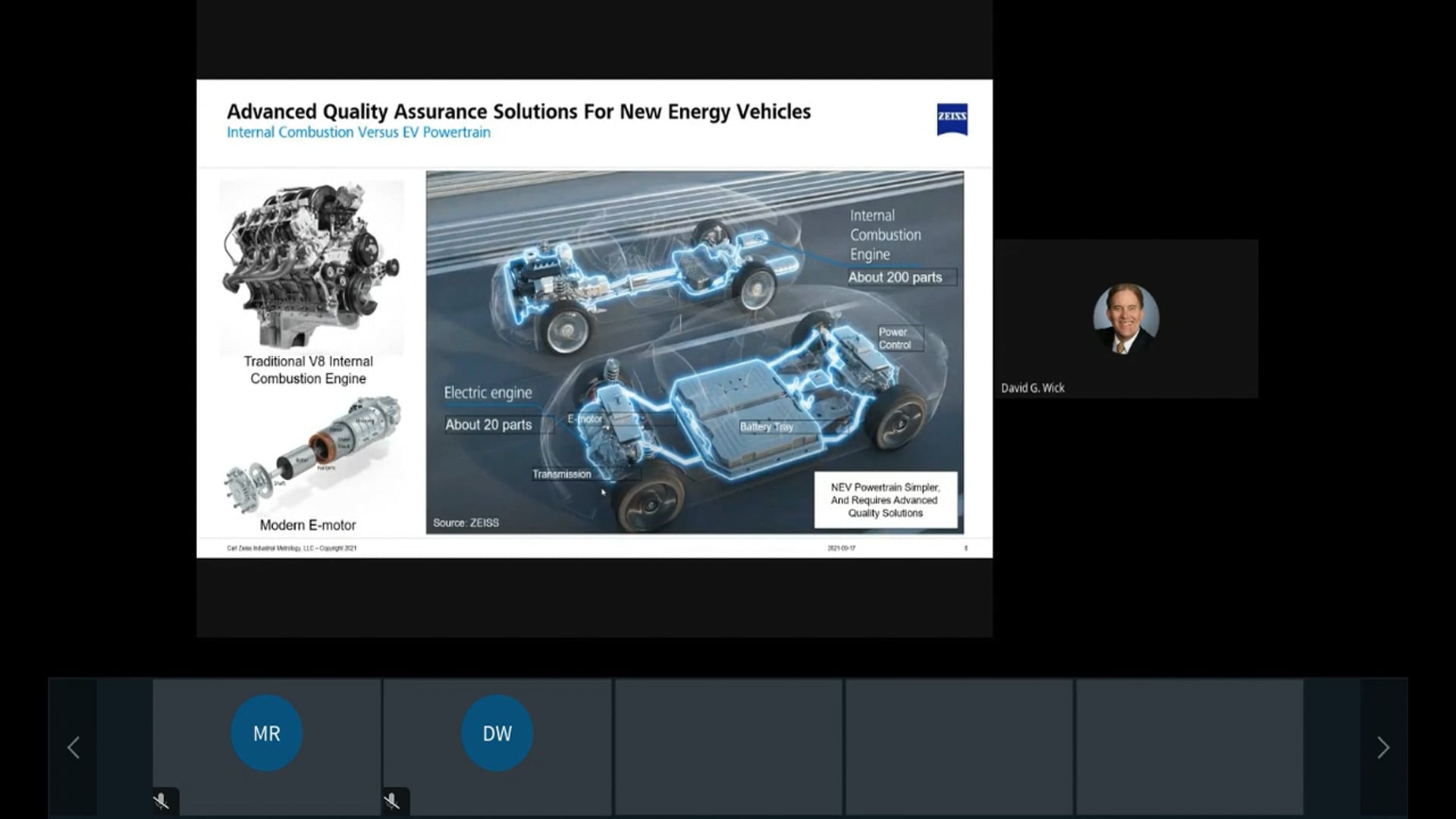Click the David G. Wick name label
Viewport: 1456px width, 819px height.
1032,388
